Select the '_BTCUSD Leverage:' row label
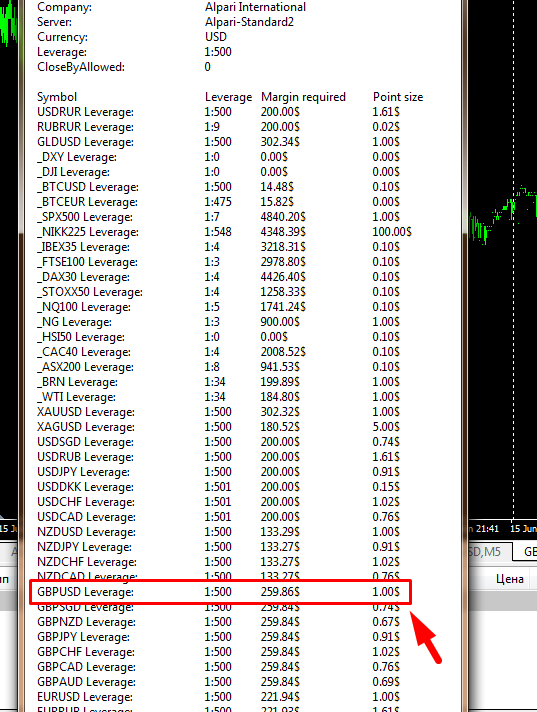Screen dimensions: 537x712 coord(88,187)
